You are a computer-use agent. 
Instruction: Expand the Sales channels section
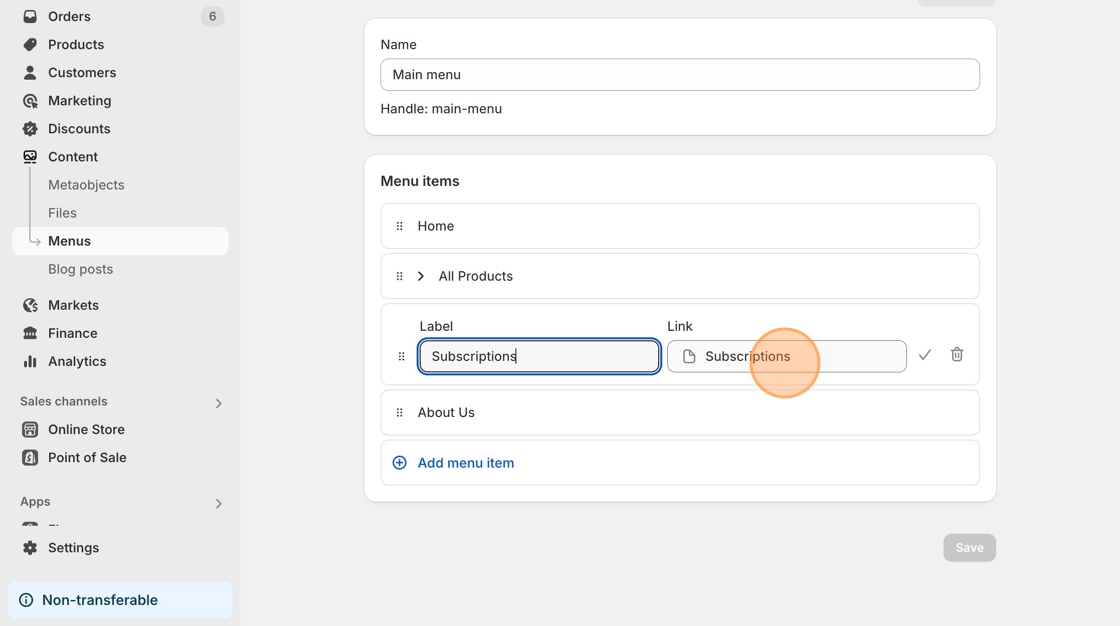[218, 403]
